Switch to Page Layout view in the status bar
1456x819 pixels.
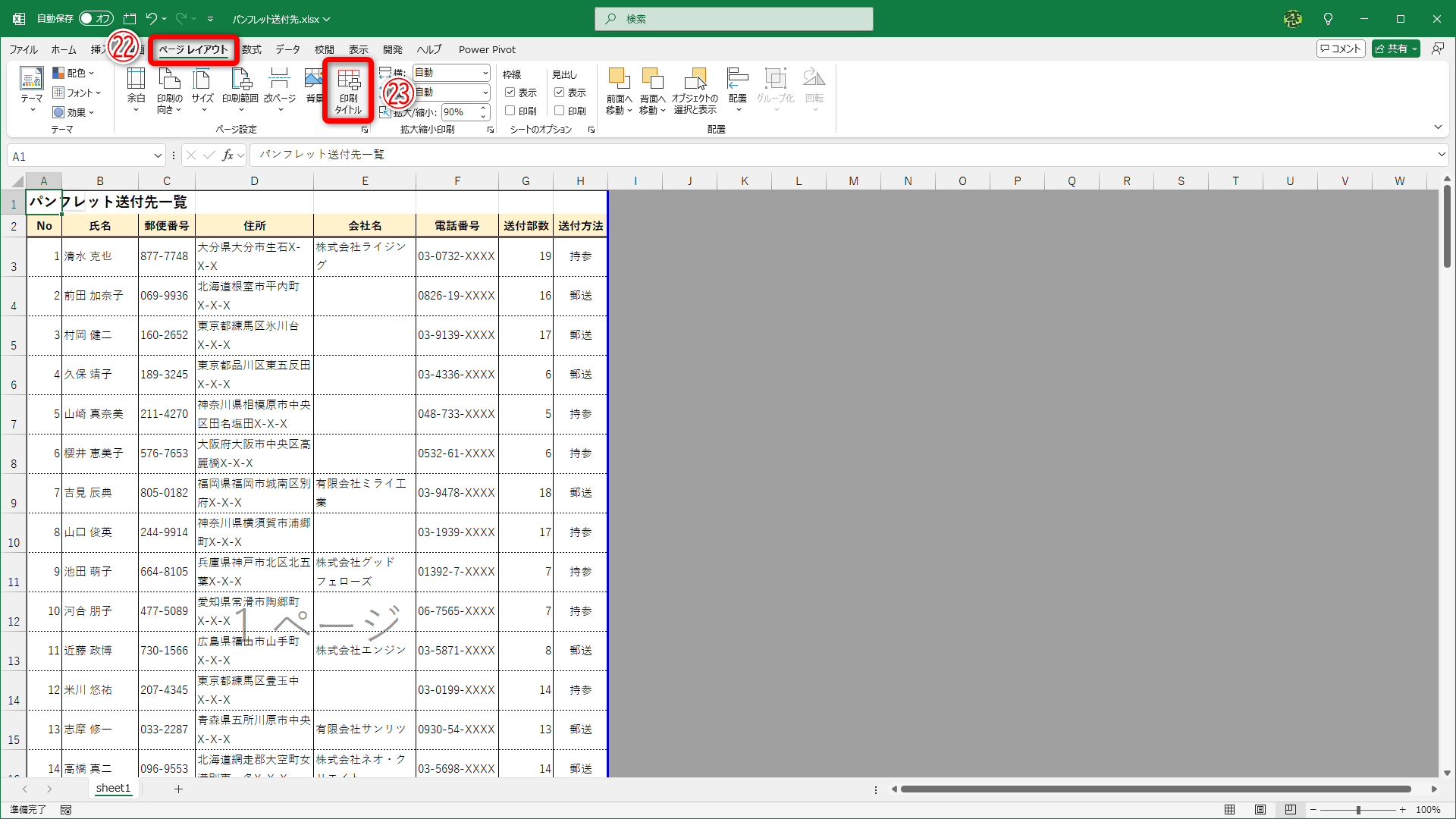pos(1260,810)
